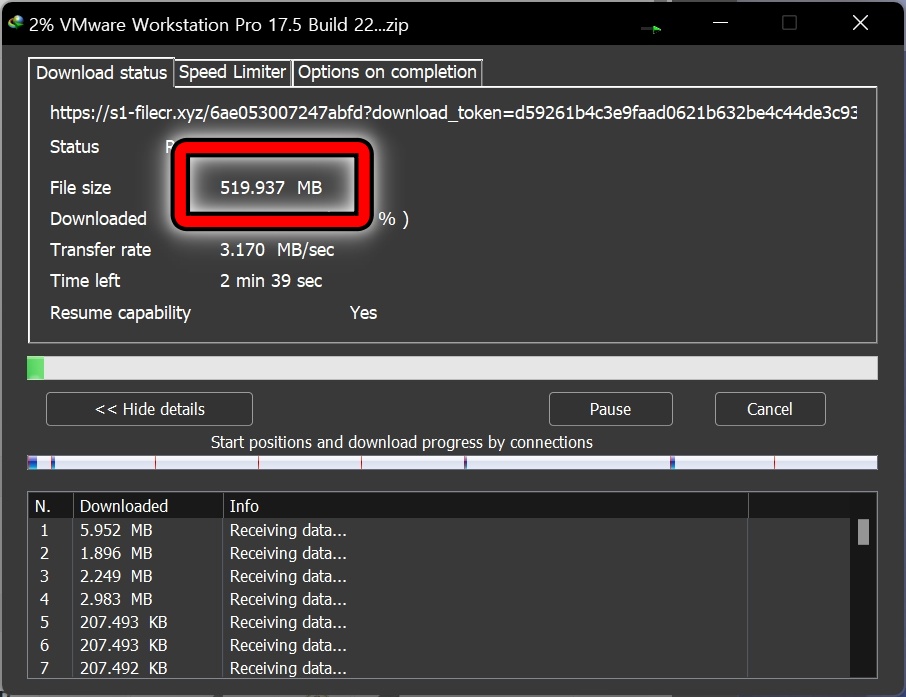Click Receiving data info in row 1
This screenshot has width=906, height=697.
point(288,530)
